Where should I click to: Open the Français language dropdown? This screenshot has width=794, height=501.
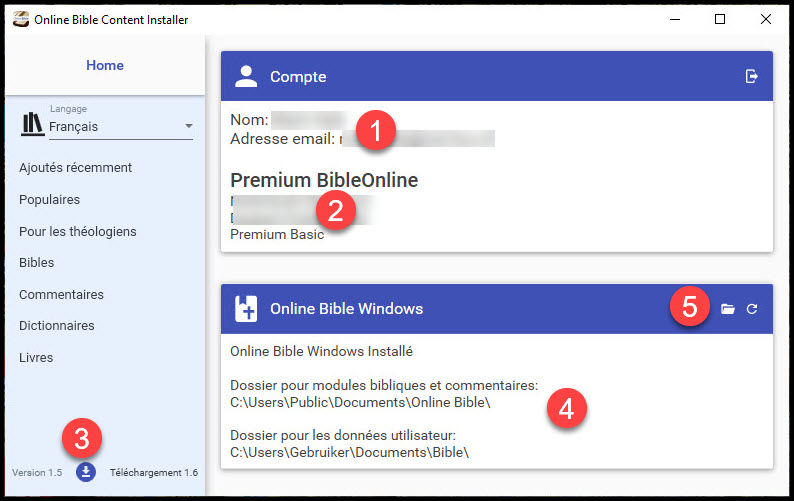121,127
